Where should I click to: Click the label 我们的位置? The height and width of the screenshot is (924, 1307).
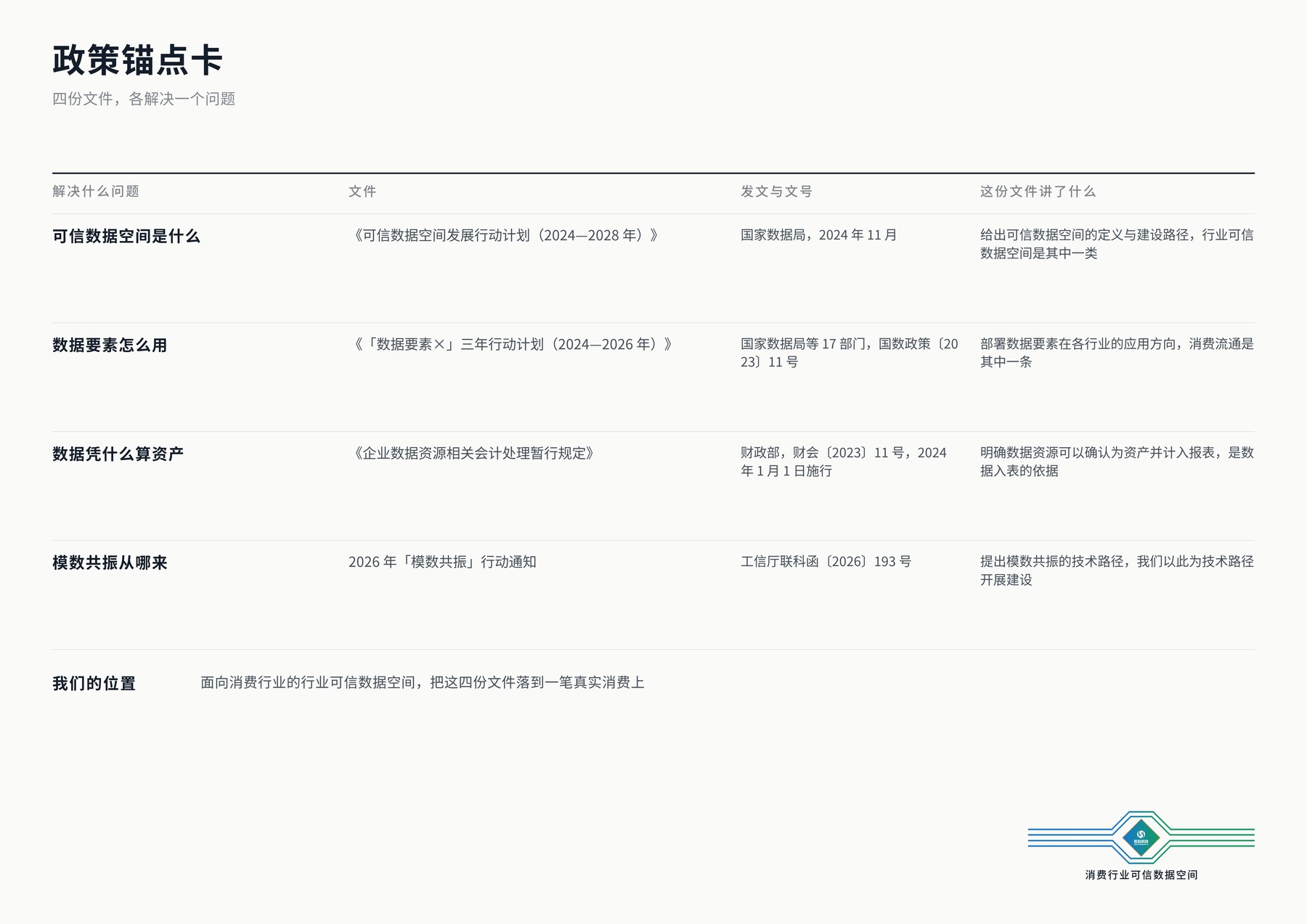94,683
